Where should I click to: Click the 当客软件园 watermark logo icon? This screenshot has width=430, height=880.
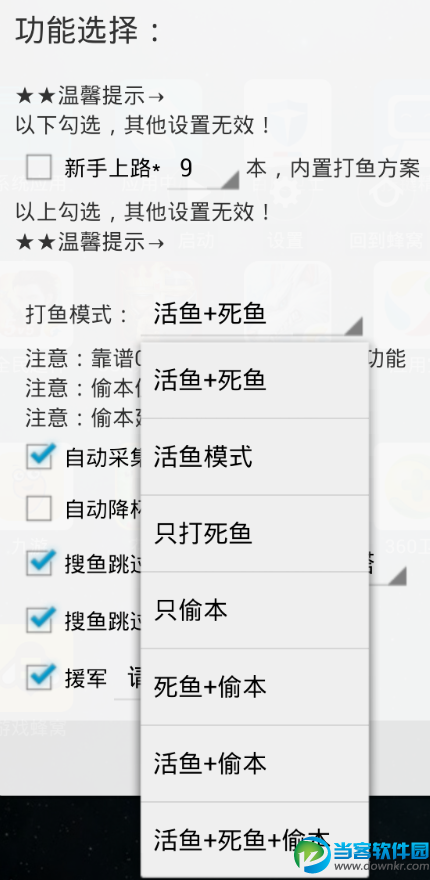point(313,855)
